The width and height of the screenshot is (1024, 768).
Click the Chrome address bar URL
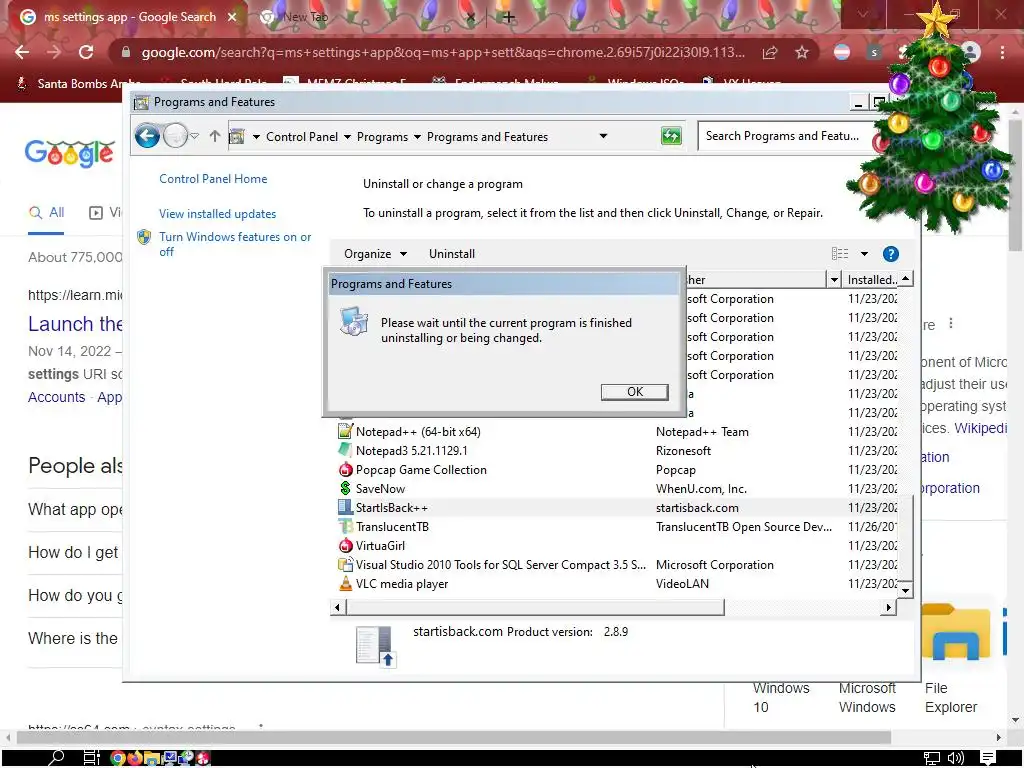(x=443, y=52)
